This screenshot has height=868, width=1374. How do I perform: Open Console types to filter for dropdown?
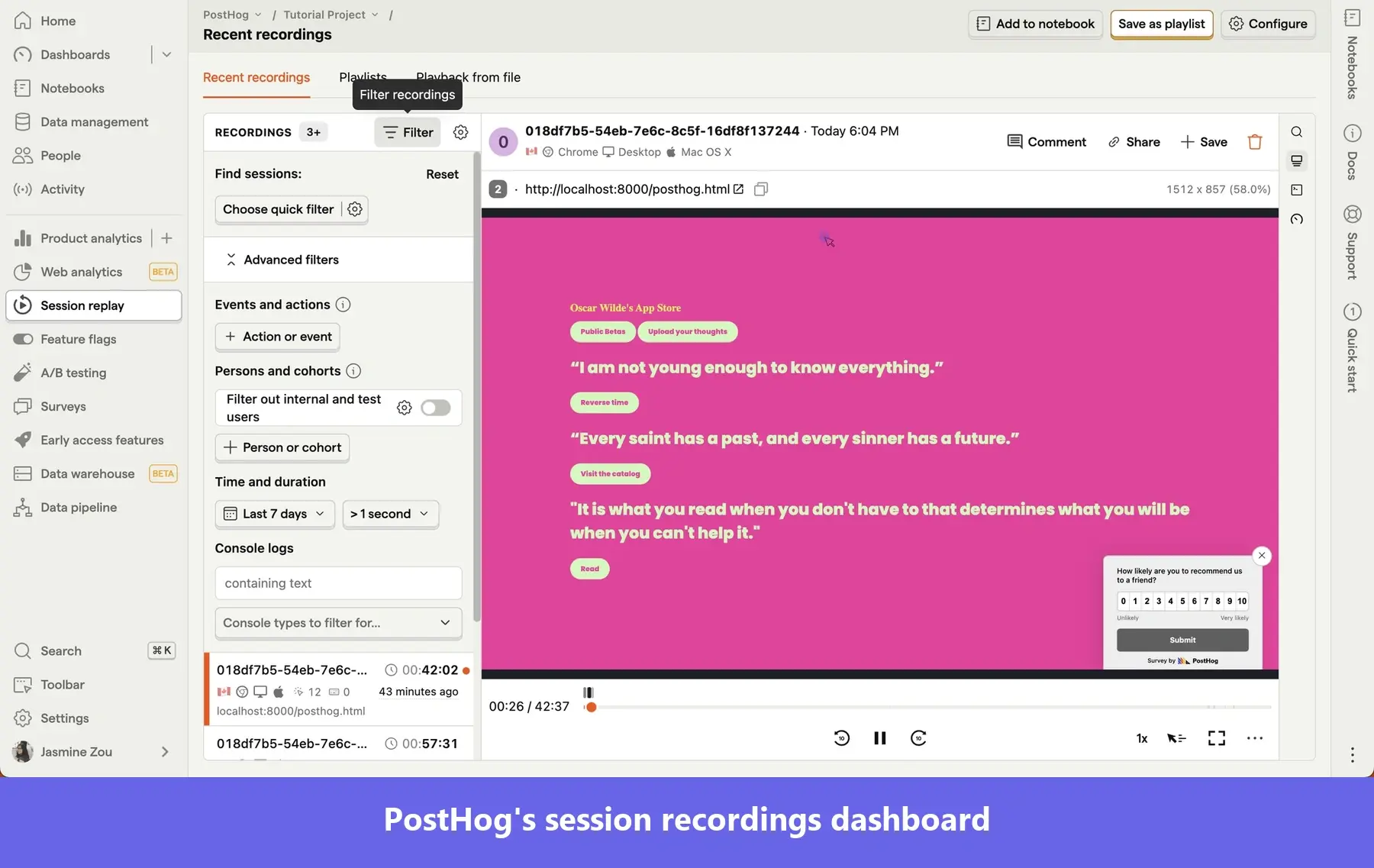(x=338, y=623)
